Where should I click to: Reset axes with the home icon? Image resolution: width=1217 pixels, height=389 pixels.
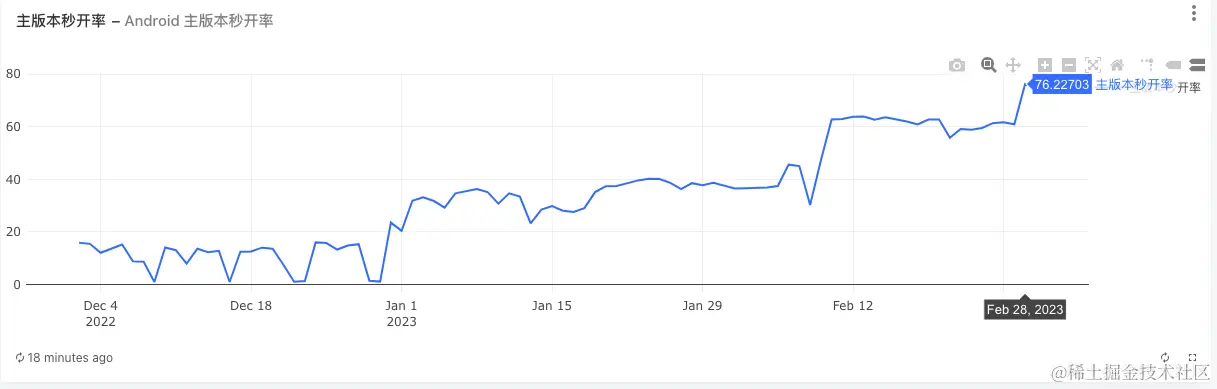[1117, 65]
